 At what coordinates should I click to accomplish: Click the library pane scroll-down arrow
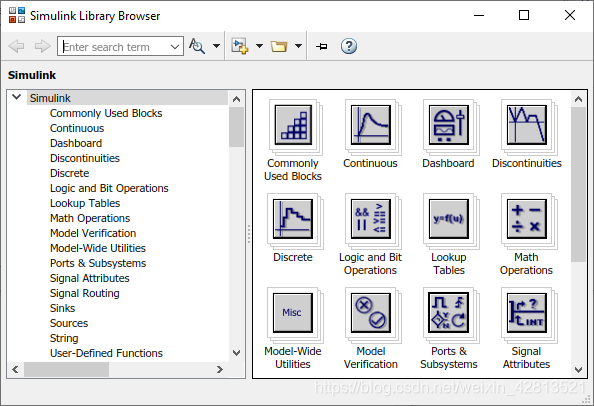(x=578, y=370)
